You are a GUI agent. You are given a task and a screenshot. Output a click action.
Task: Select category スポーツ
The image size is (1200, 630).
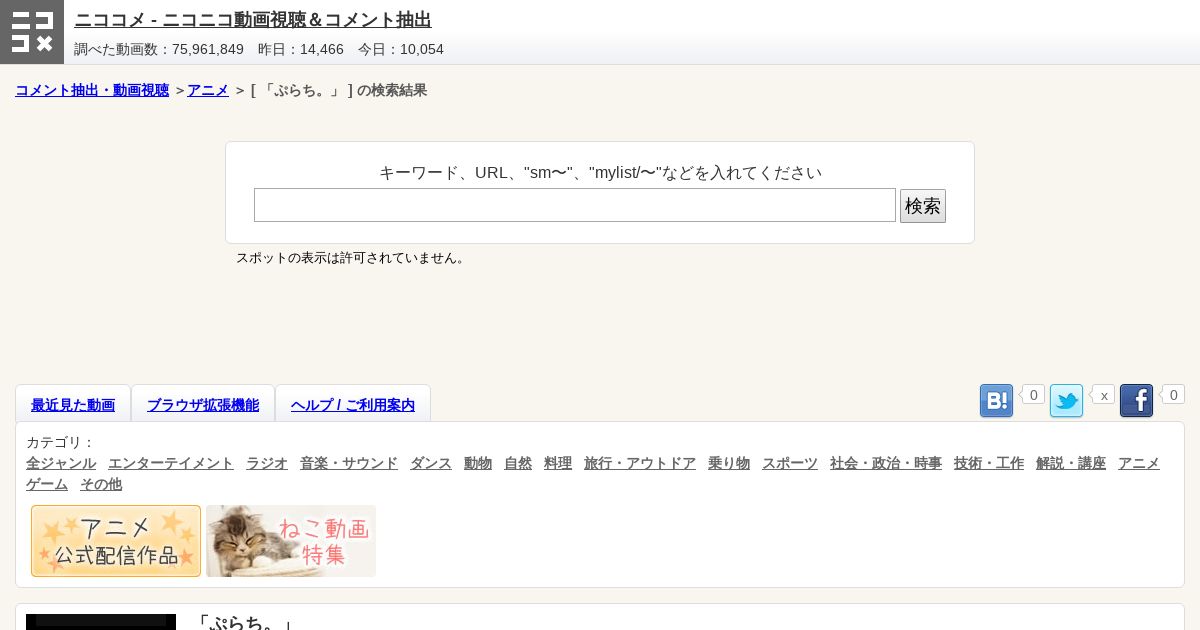click(790, 463)
